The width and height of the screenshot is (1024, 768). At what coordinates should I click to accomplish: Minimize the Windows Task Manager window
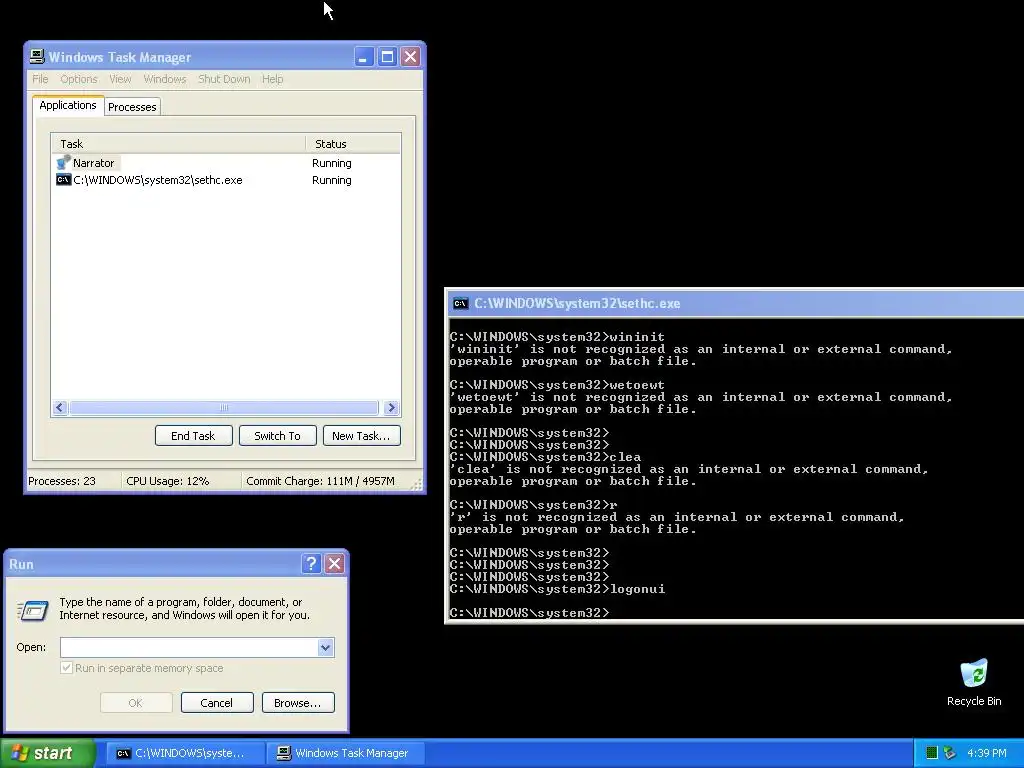(364, 57)
